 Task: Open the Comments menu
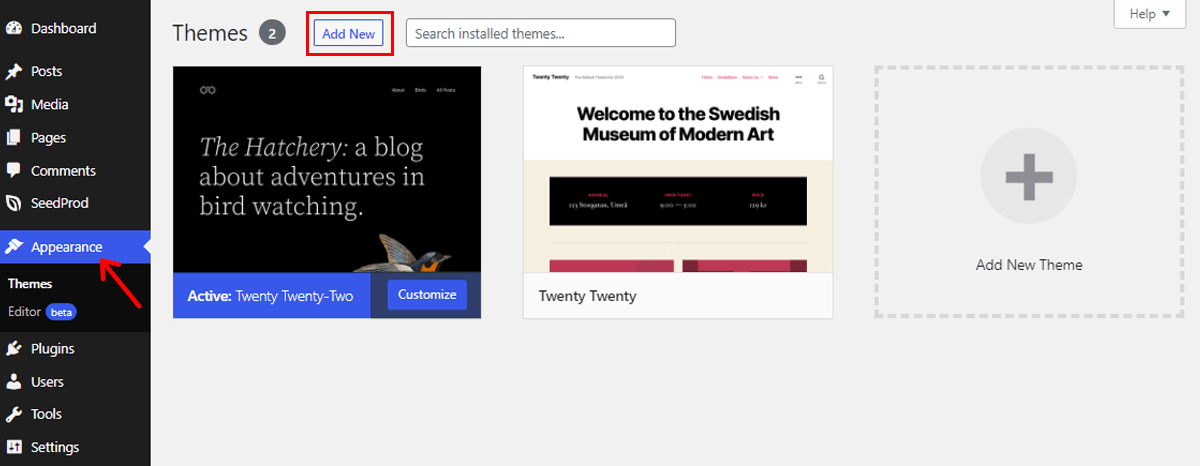pos(75,171)
